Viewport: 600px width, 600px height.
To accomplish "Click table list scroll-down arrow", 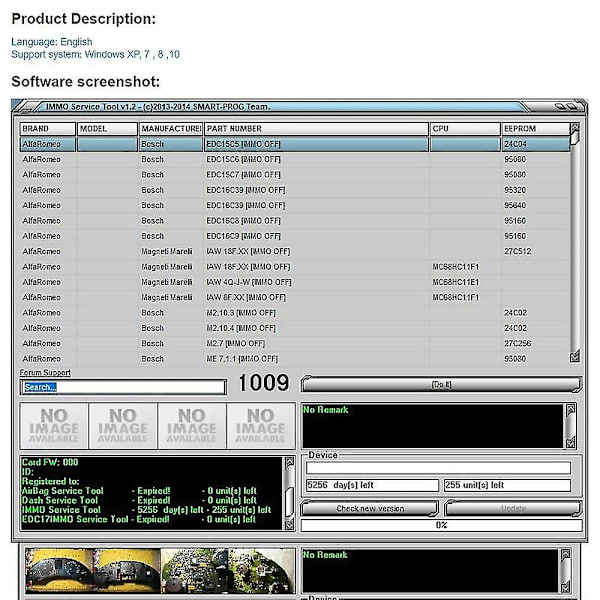I will pos(575,357).
